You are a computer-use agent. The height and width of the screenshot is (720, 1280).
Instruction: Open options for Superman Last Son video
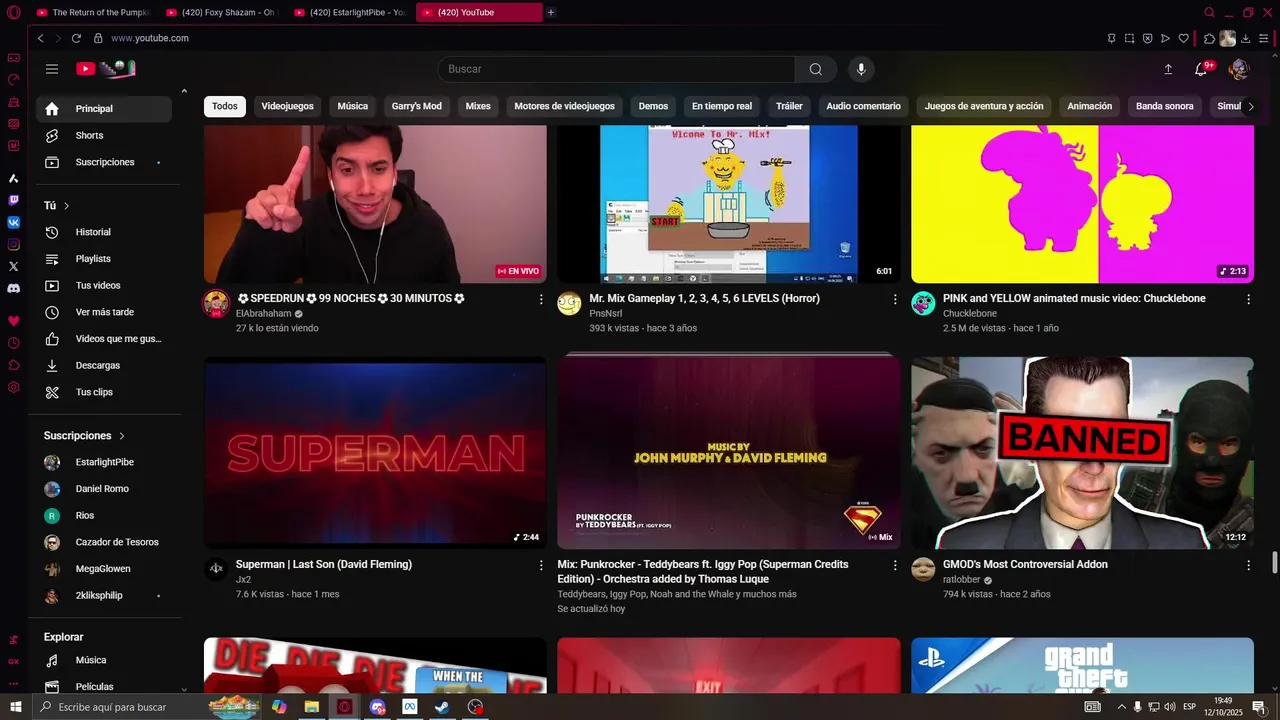click(541, 565)
